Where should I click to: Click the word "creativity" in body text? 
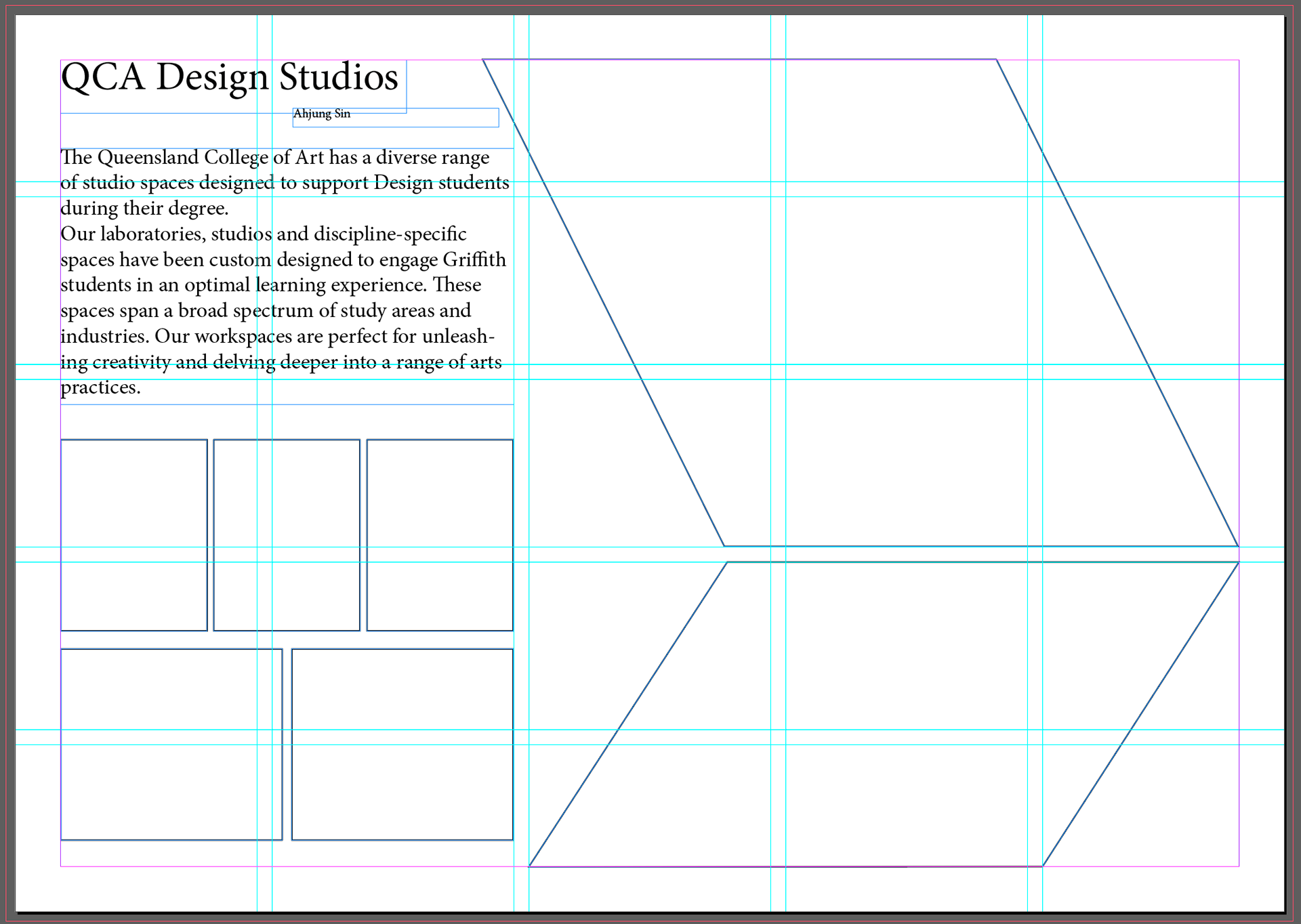(x=131, y=362)
